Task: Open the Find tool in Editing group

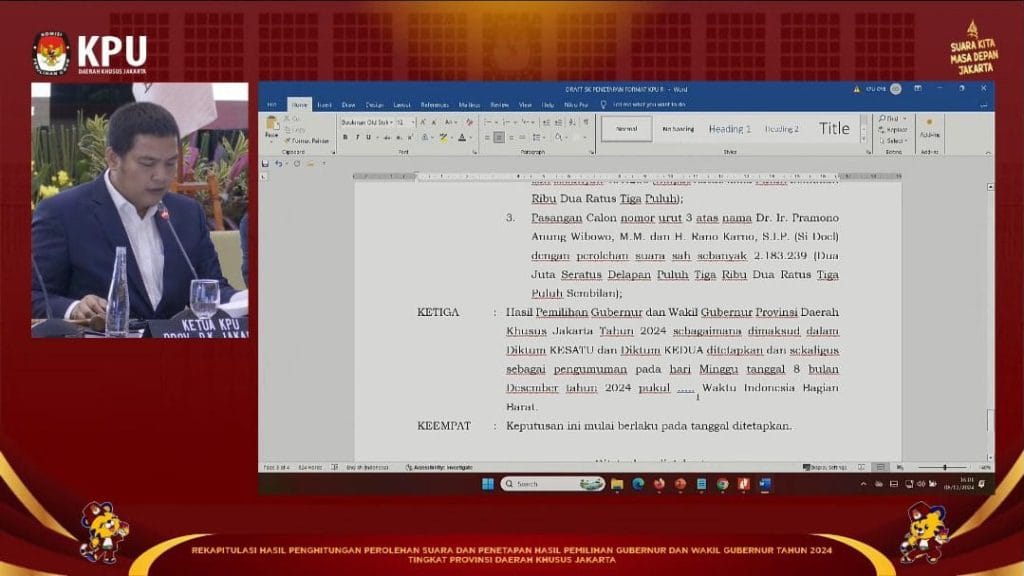Action: [891, 117]
